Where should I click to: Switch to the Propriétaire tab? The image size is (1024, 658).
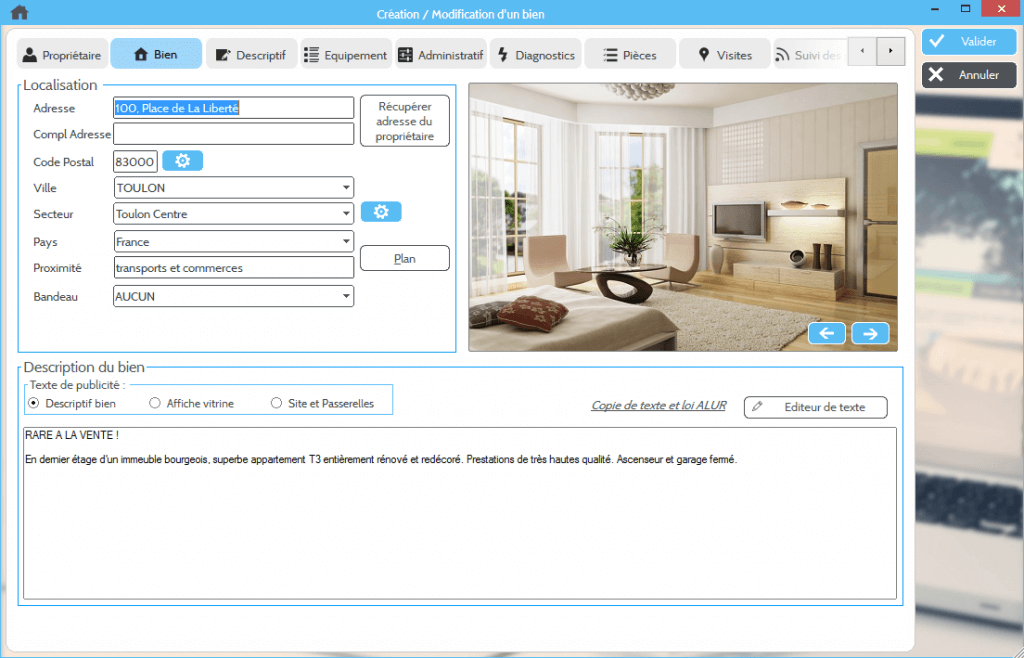62,55
